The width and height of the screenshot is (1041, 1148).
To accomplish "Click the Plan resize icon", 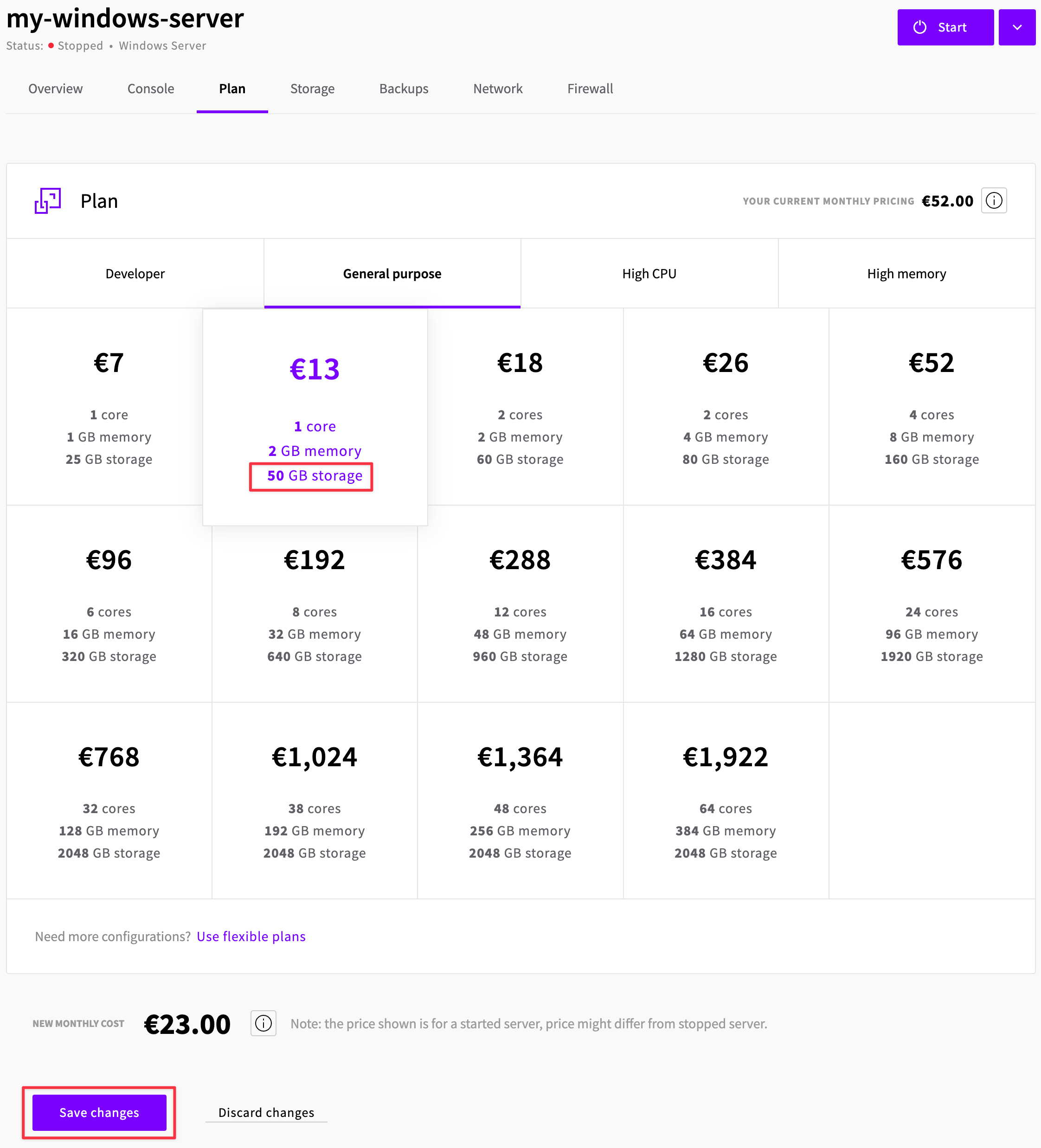I will pos(48,200).
